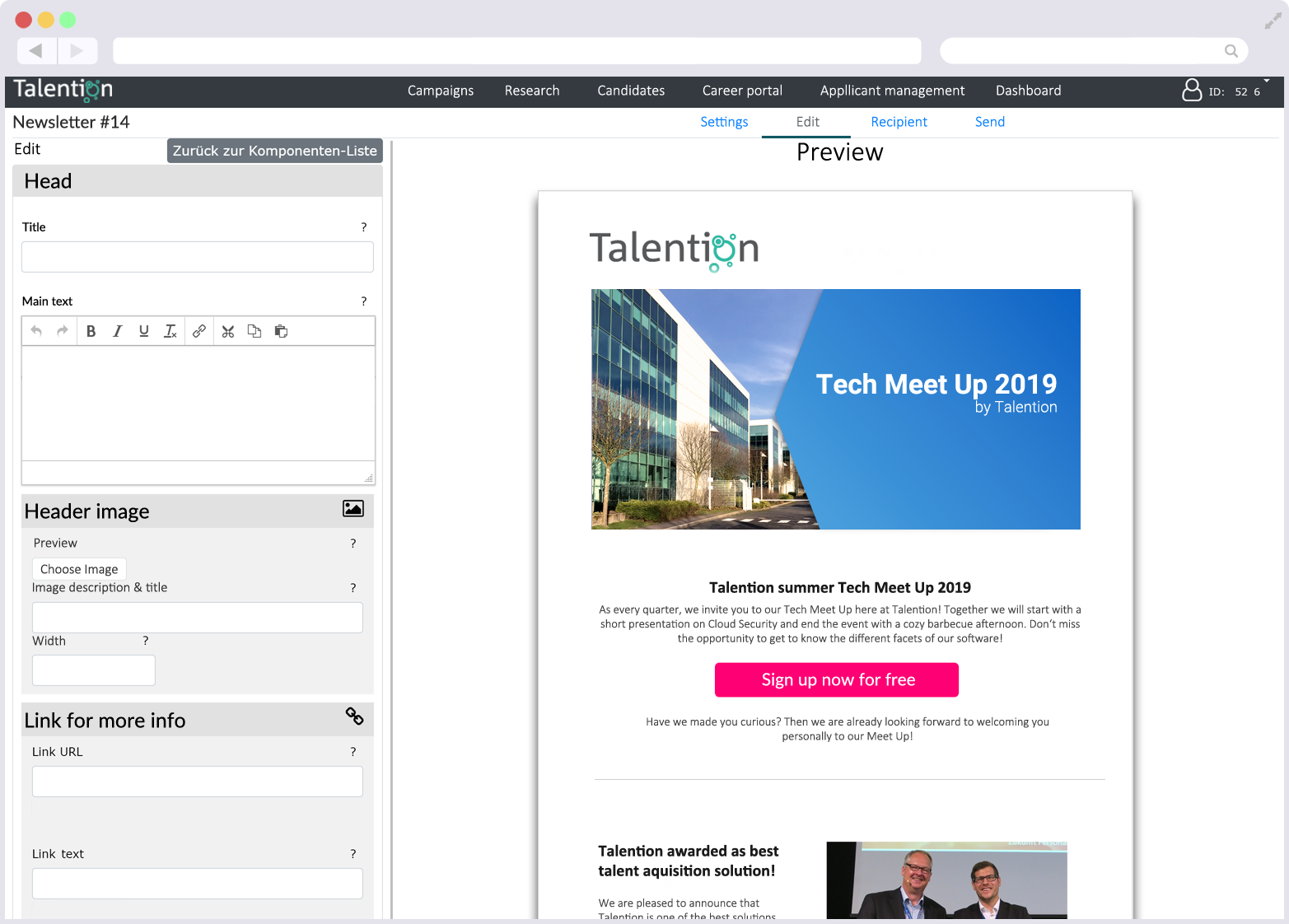Paste text using clipboard icon
The image size is (1289, 924).
click(x=281, y=331)
